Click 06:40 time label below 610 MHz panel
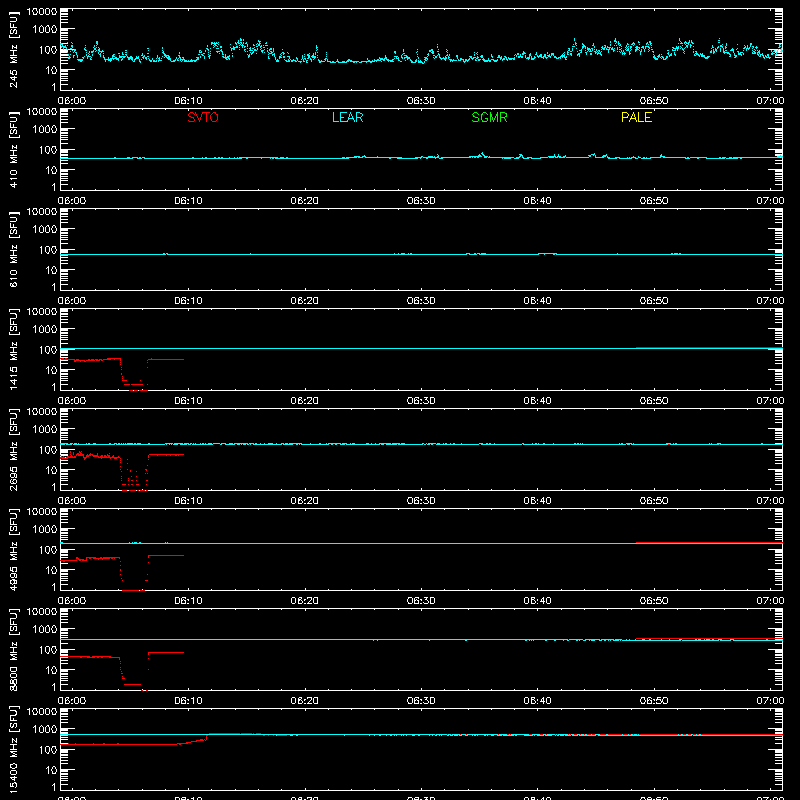The width and height of the screenshot is (800, 800). click(x=537, y=301)
